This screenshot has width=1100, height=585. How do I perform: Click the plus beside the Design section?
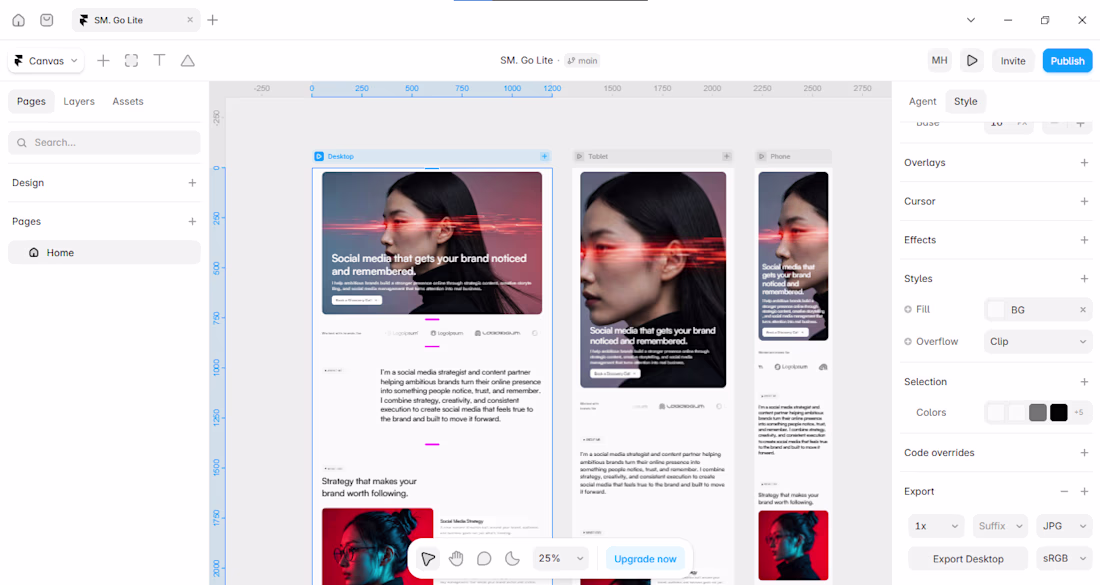click(x=192, y=183)
